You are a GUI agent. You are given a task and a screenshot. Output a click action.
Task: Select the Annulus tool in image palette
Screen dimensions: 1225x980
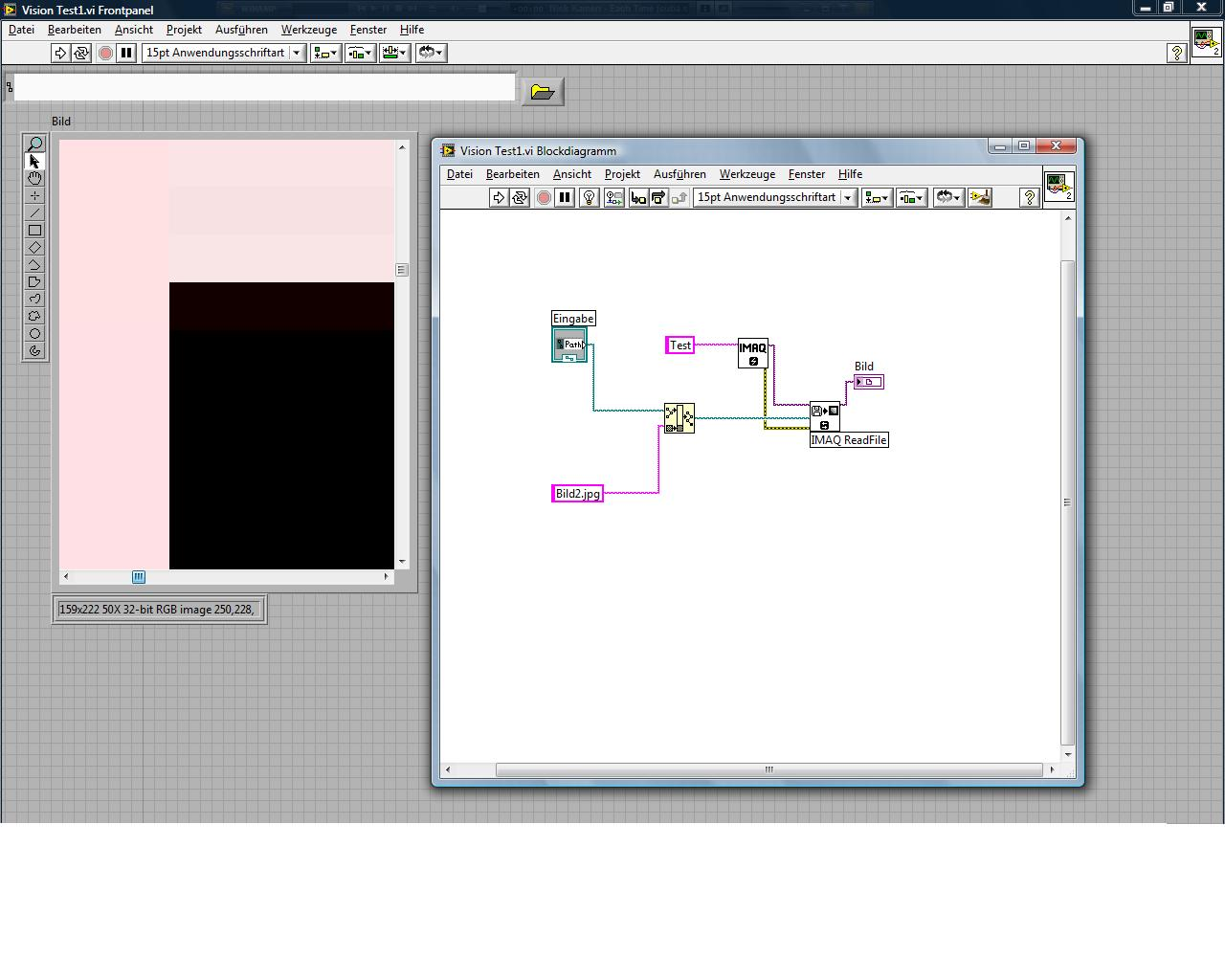[x=35, y=350]
